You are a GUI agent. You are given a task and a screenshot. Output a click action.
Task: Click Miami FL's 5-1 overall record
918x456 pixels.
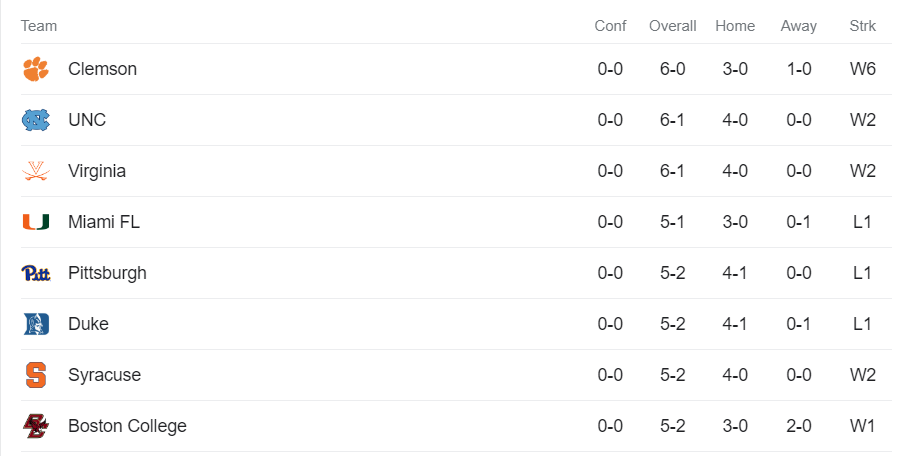[672, 222]
